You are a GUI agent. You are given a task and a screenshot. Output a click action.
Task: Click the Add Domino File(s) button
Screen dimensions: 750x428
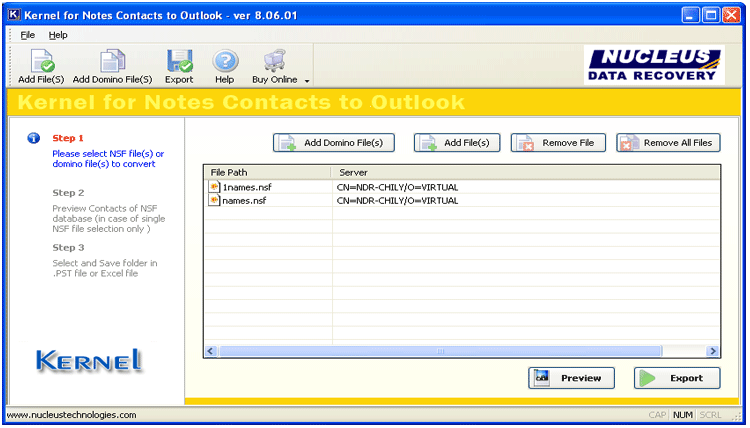334,143
